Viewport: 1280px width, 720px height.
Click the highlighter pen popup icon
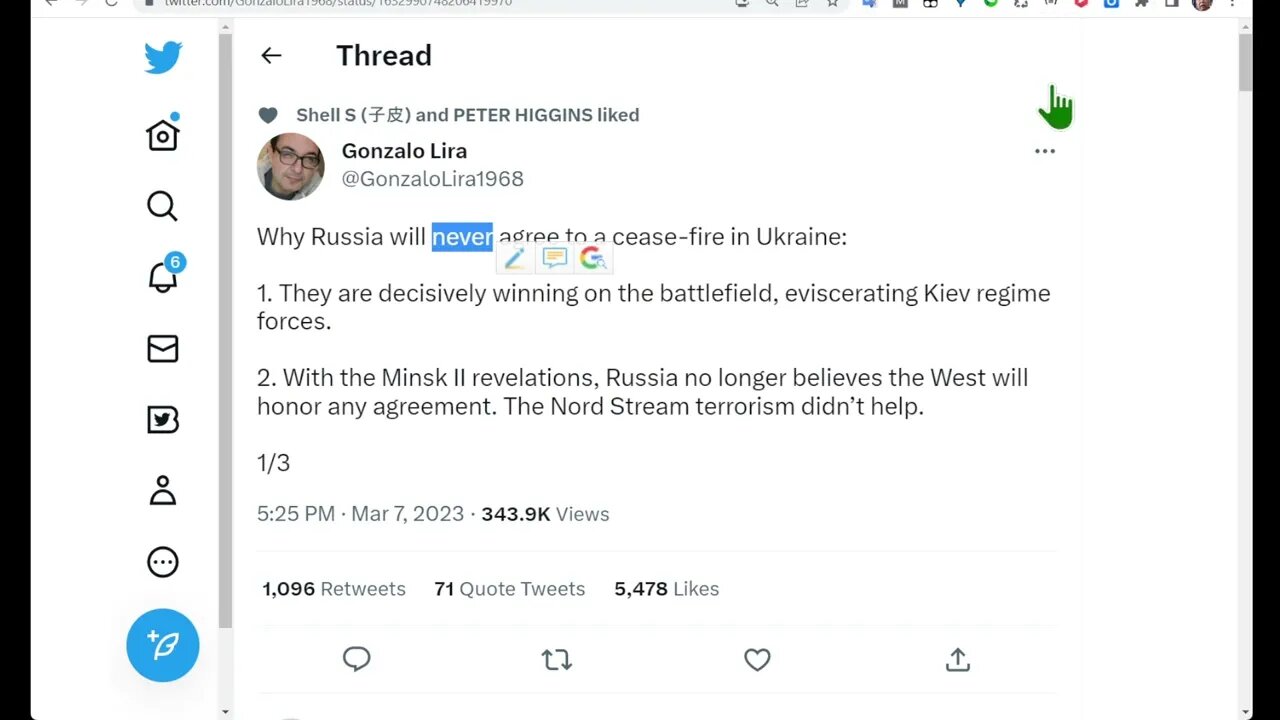tap(515, 259)
